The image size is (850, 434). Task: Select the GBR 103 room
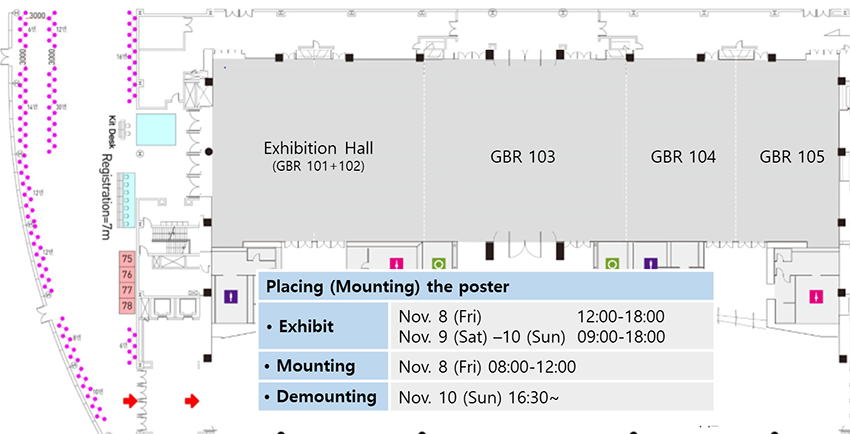coord(523,157)
